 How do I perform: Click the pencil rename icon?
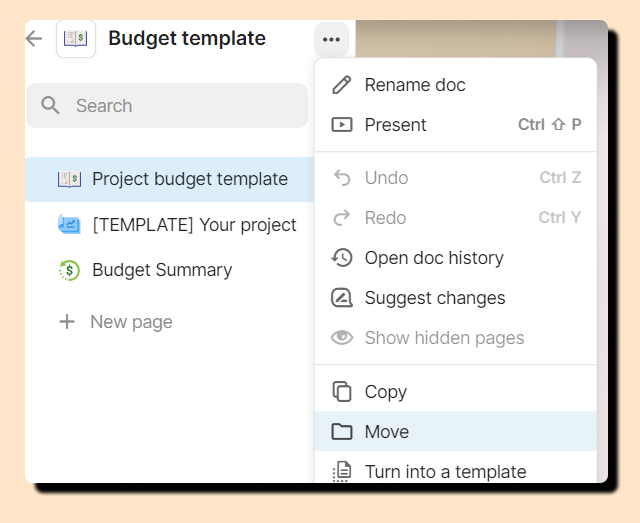[x=342, y=85]
